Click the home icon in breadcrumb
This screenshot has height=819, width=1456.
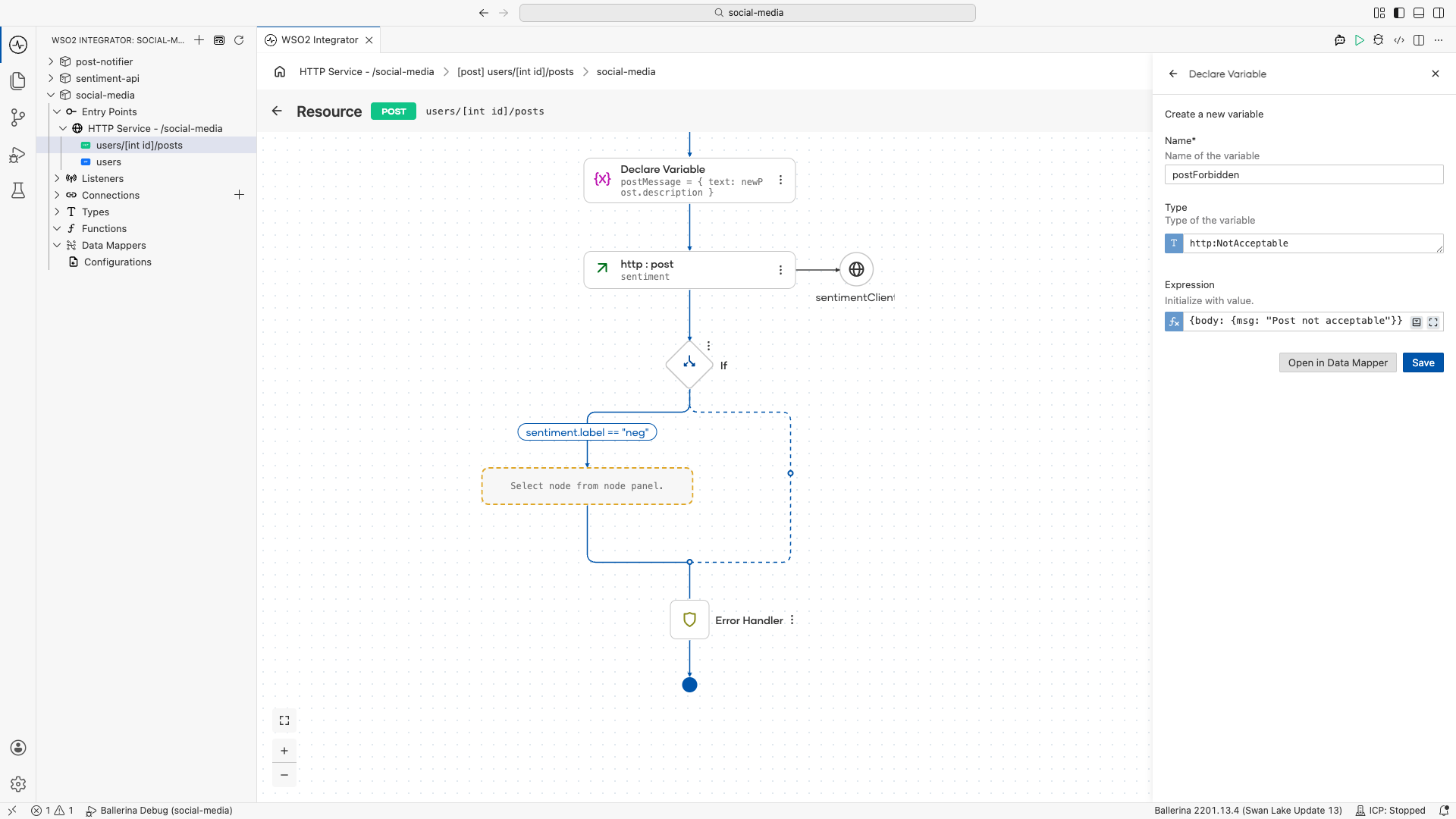coord(280,71)
